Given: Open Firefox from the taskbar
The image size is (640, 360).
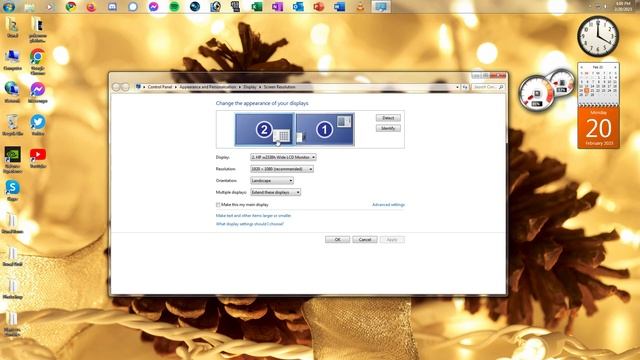Looking at the screenshot, I should coord(91,7).
